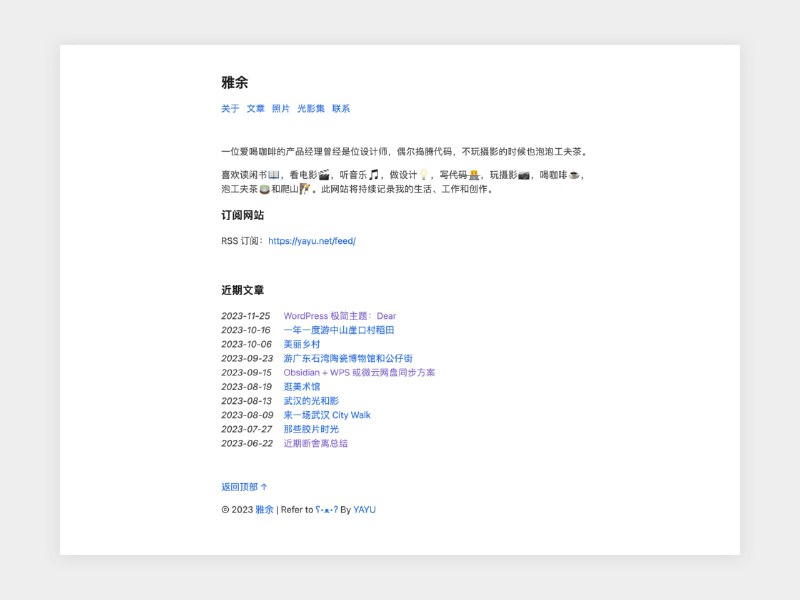Open the 联系 navigation item
The height and width of the screenshot is (600, 800).
pos(341,107)
